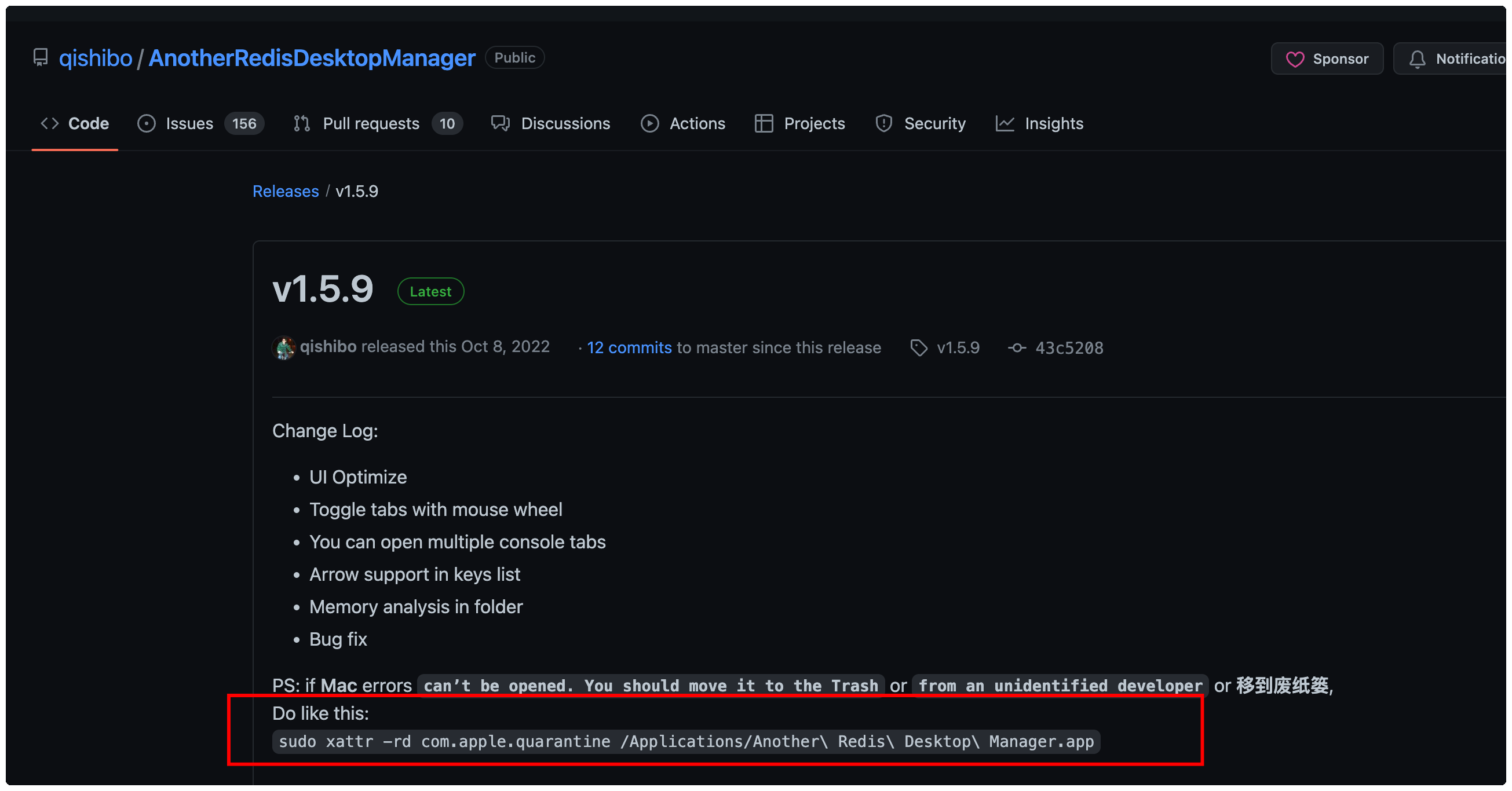This screenshot has width=1512, height=791.
Task: Click qishibo's avatar picture
Action: (283, 347)
